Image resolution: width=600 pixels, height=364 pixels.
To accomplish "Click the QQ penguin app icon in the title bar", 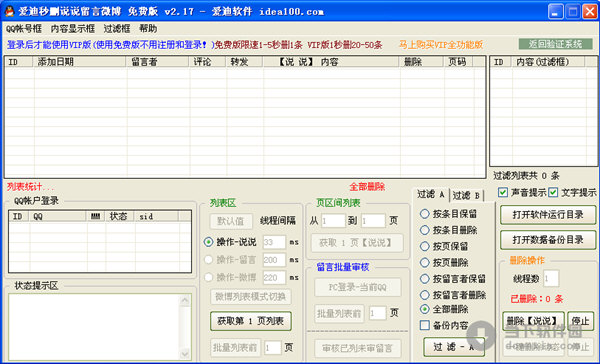I will 9,11.
